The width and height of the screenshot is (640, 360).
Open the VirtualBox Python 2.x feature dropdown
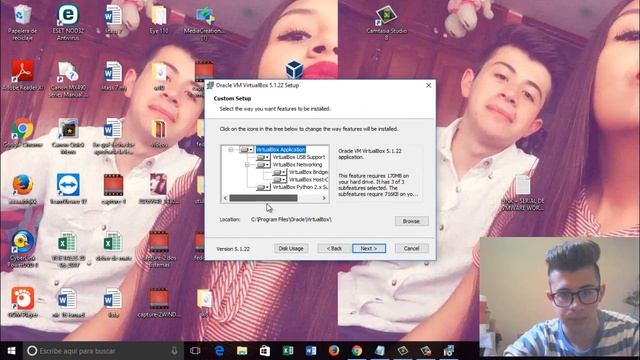click(x=263, y=187)
